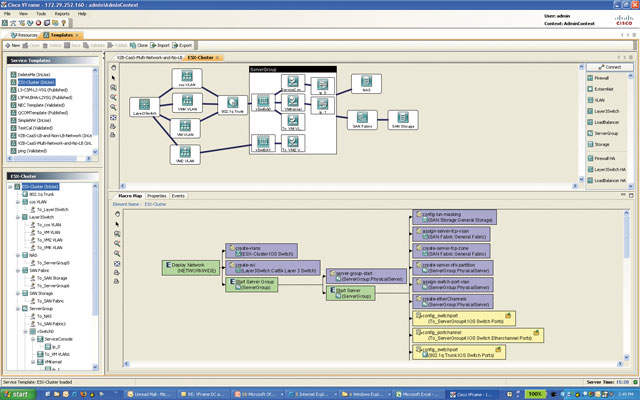This screenshot has width=640, height=400.
Task: Collapse the ServiceConsole tree node
Action: 33,339
